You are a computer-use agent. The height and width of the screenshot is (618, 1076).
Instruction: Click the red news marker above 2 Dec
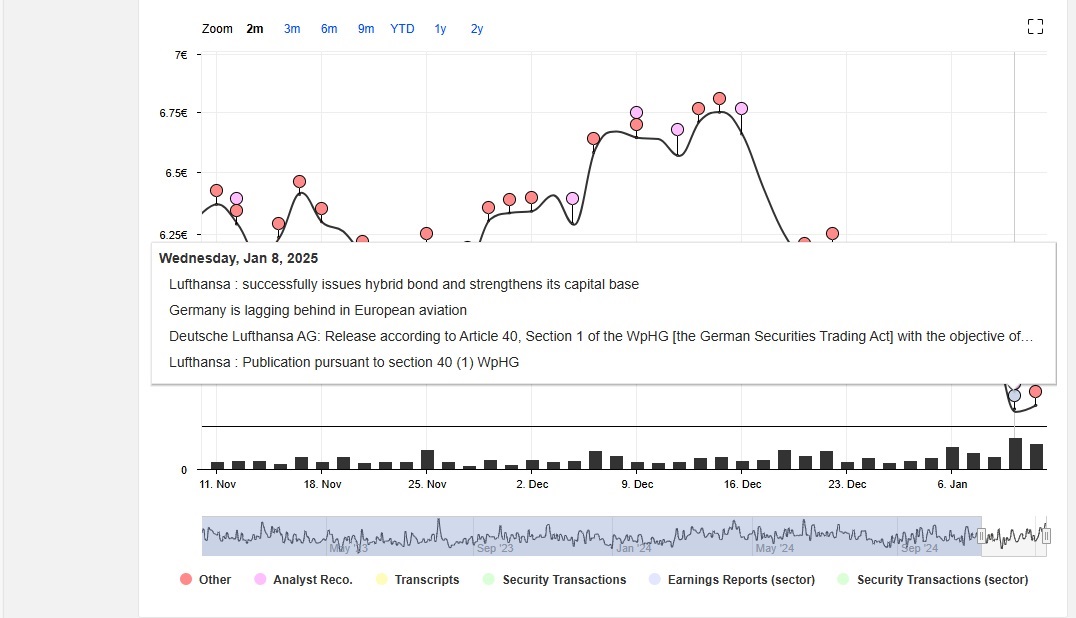pyautogui.click(x=531, y=198)
